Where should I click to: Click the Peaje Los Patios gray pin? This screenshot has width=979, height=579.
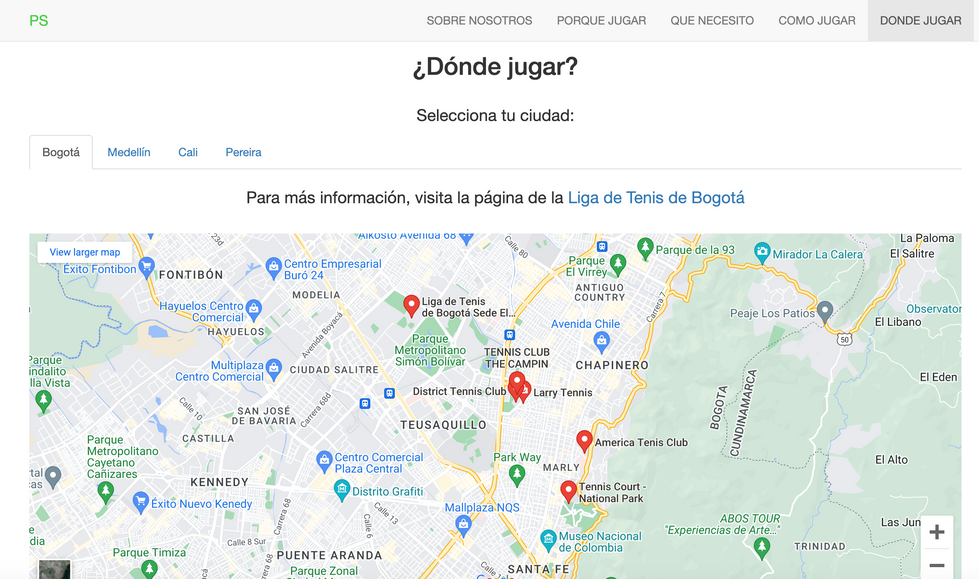tap(825, 311)
